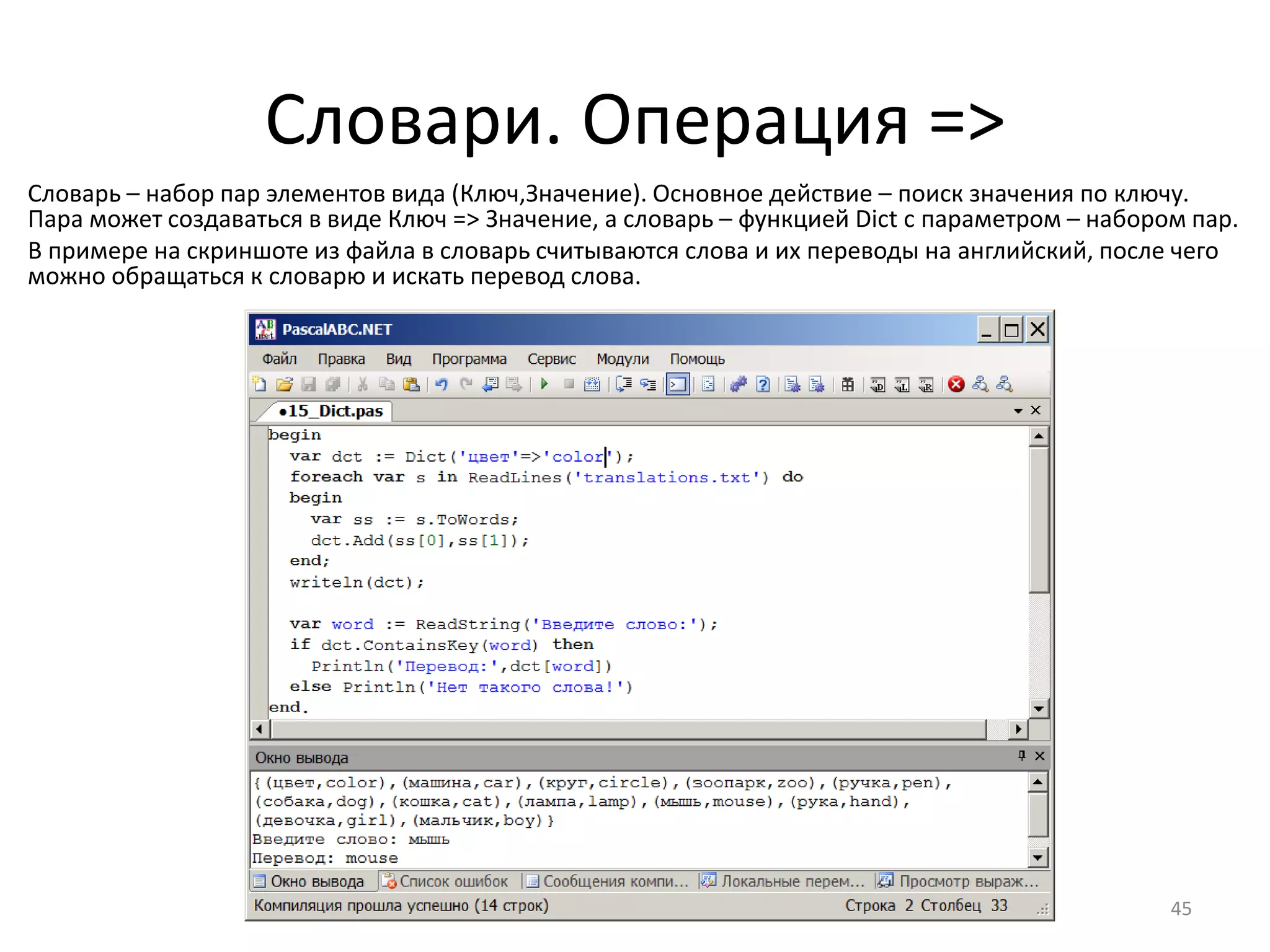This screenshot has height=952, width=1270.
Task: Click the toolbar icon labeled R
Action: 926,384
